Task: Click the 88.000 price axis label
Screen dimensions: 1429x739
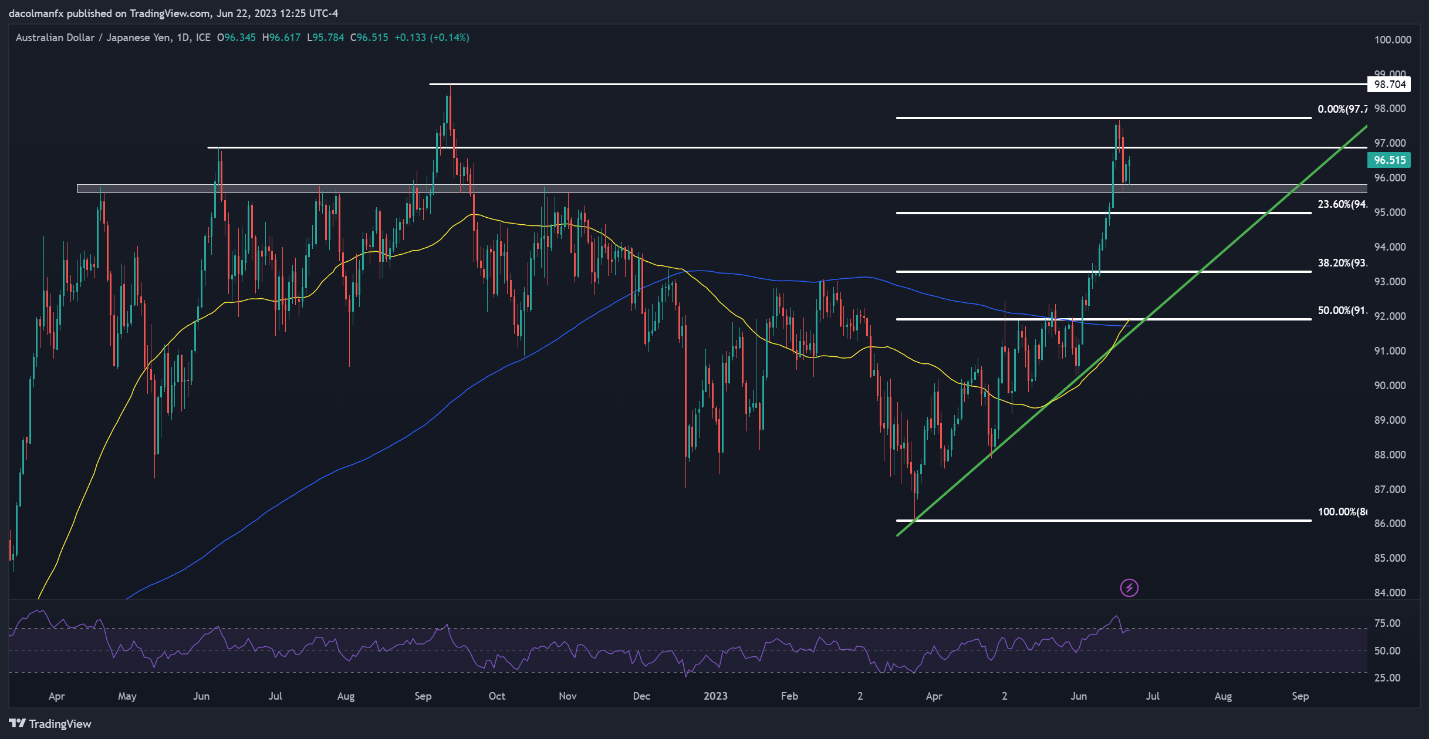Action: 1392,454
